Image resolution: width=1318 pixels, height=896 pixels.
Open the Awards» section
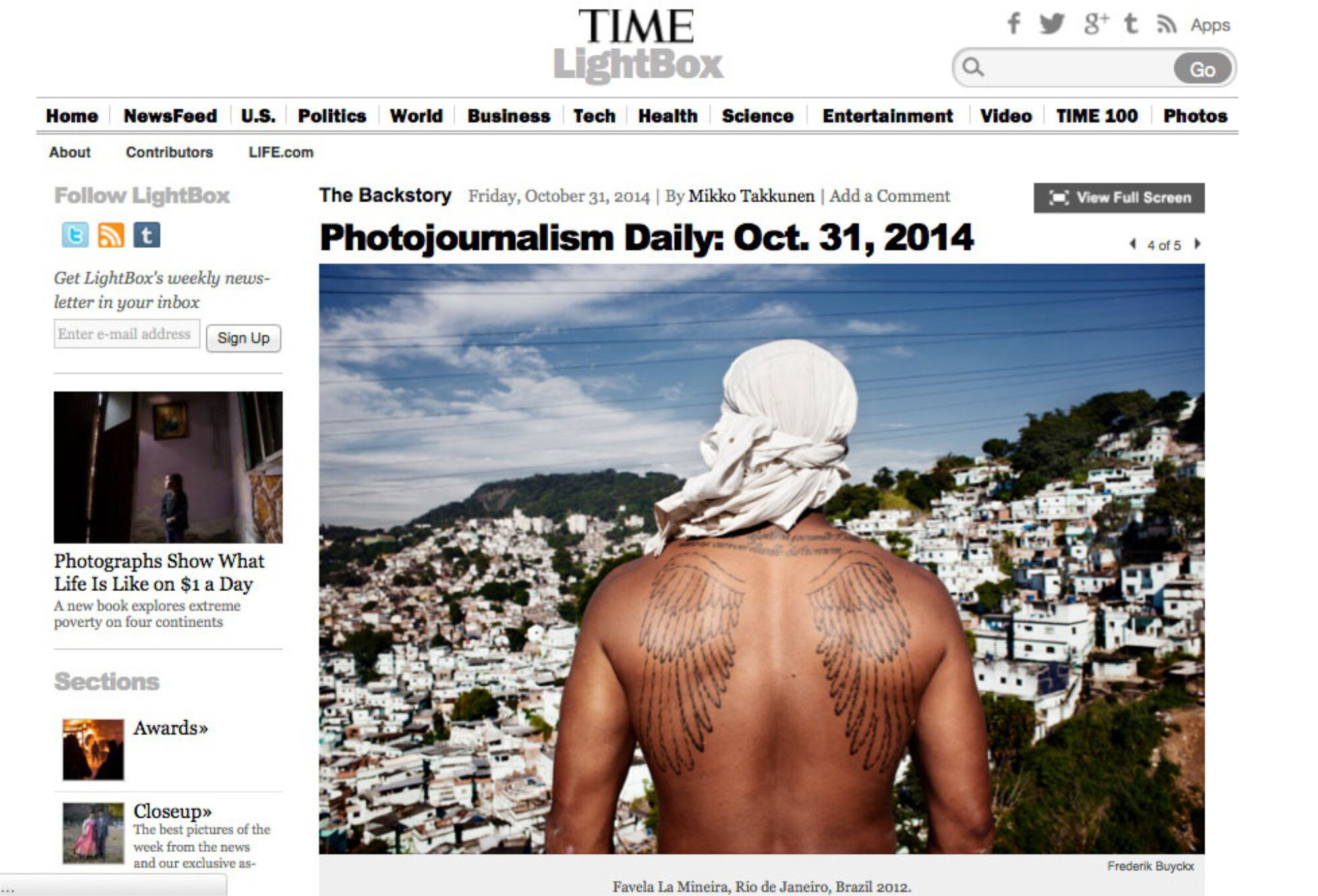click(x=170, y=728)
